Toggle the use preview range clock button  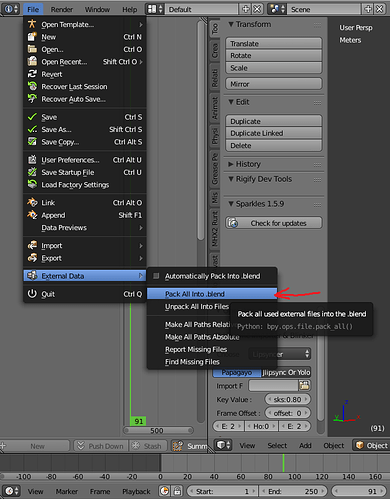(x=165, y=491)
